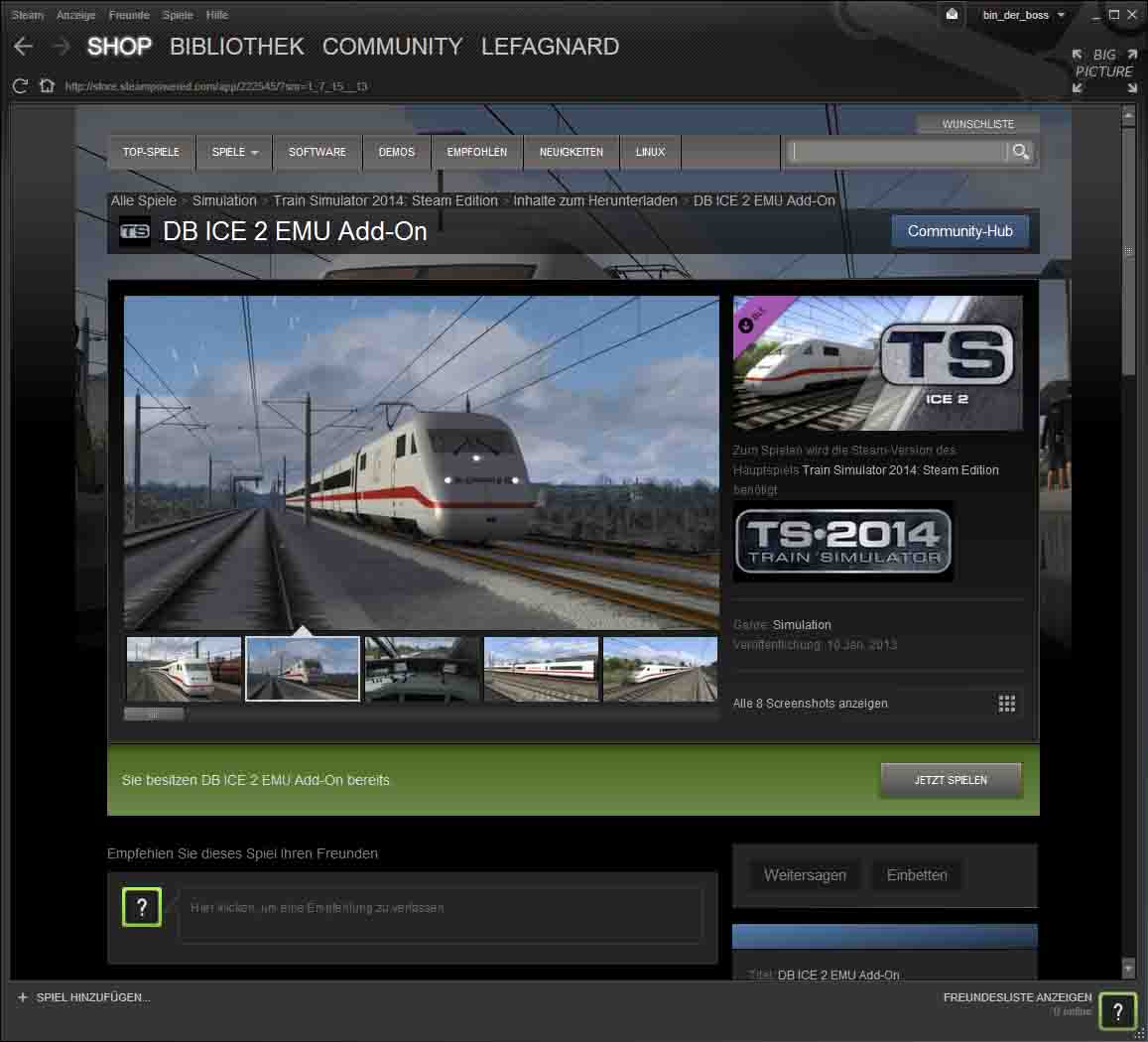The image size is (1148, 1042).
Task: Reload the store page
Action: click(21, 86)
